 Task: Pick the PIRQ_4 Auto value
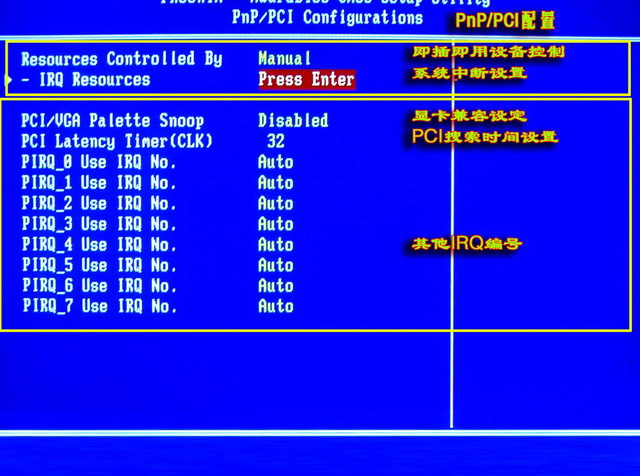275,245
